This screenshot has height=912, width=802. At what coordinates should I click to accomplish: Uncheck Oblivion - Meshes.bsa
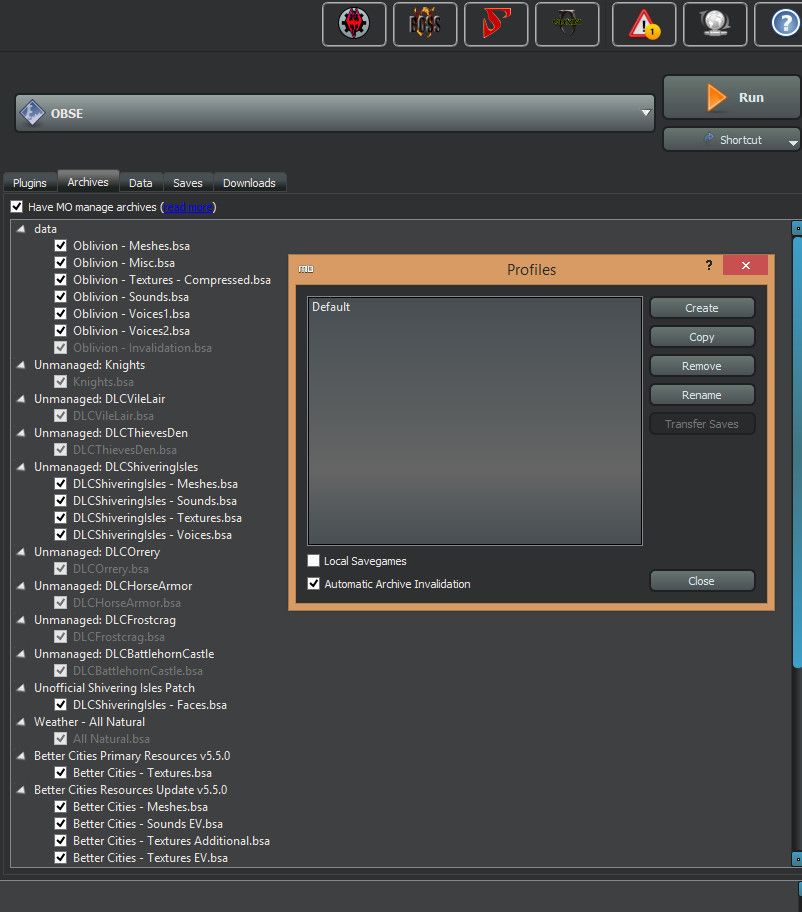click(x=60, y=245)
